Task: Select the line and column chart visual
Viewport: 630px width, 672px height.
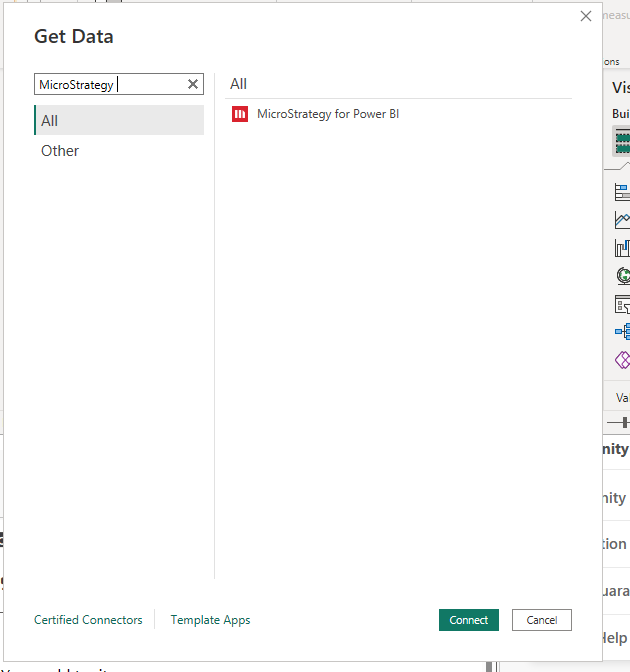Action: click(x=622, y=248)
